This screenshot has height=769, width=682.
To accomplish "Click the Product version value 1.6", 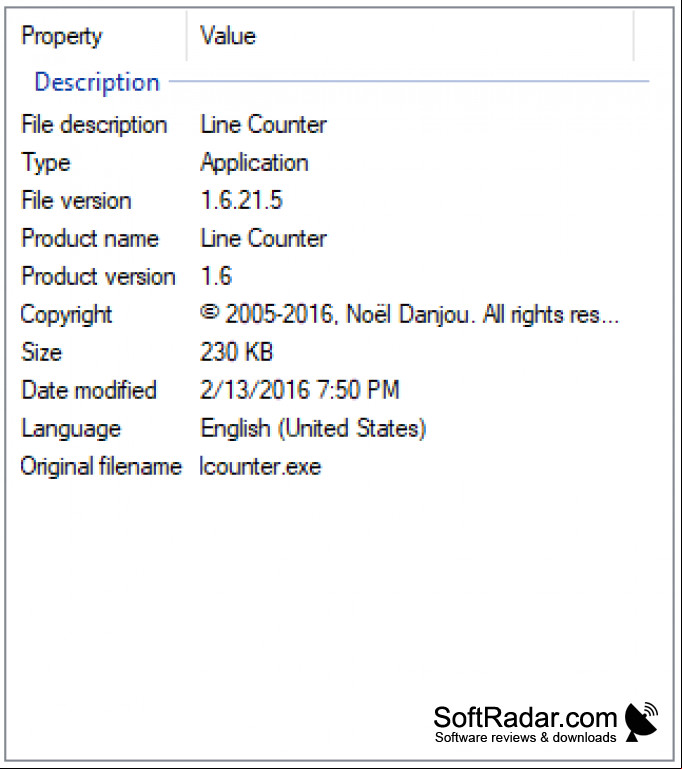I will click(216, 276).
